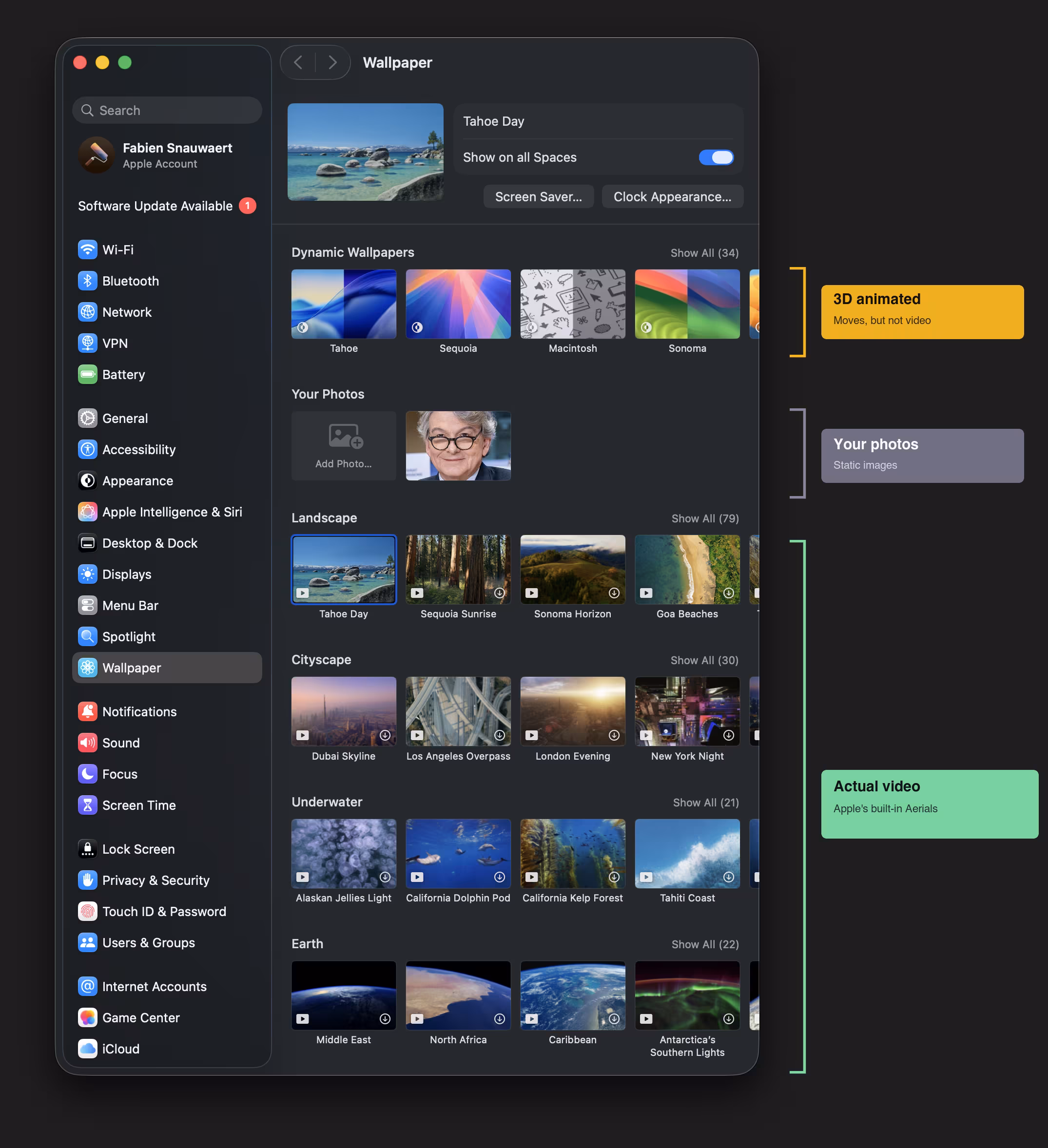Choose Sonoma Horizon wallpaper
This screenshot has height=1148, width=1048.
(572, 570)
